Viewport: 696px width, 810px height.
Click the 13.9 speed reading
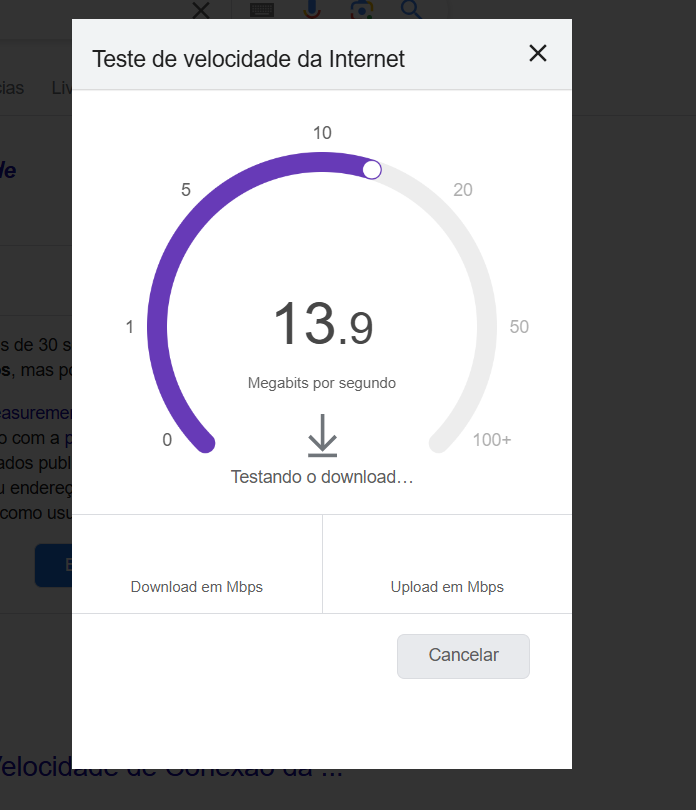[323, 324]
